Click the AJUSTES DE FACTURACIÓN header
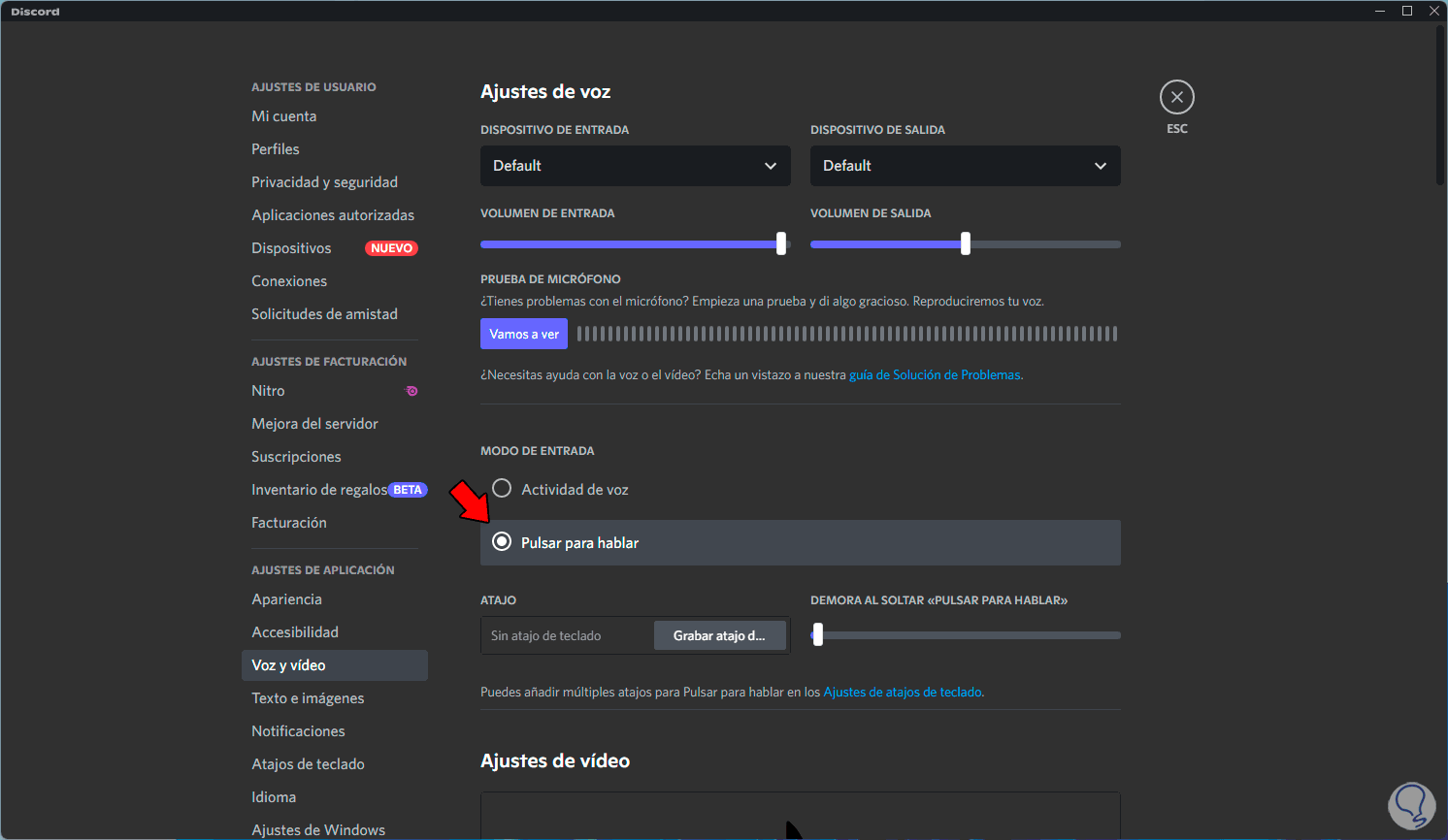1448x840 pixels. [329, 362]
